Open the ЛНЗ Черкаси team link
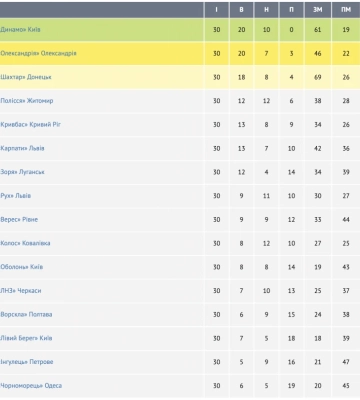360x400 pixels. [21, 291]
